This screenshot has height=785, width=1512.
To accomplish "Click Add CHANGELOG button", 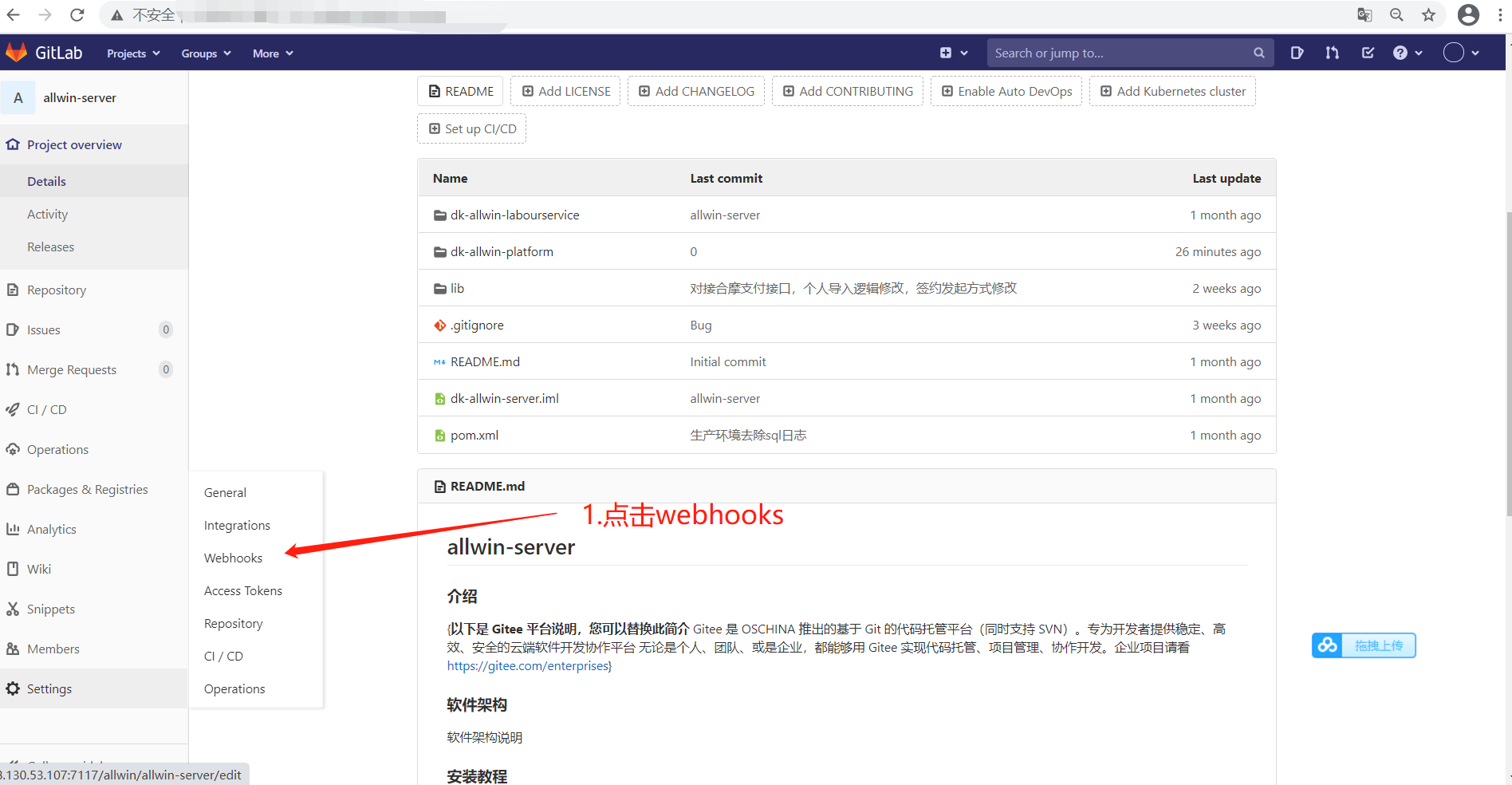I will point(696,91).
